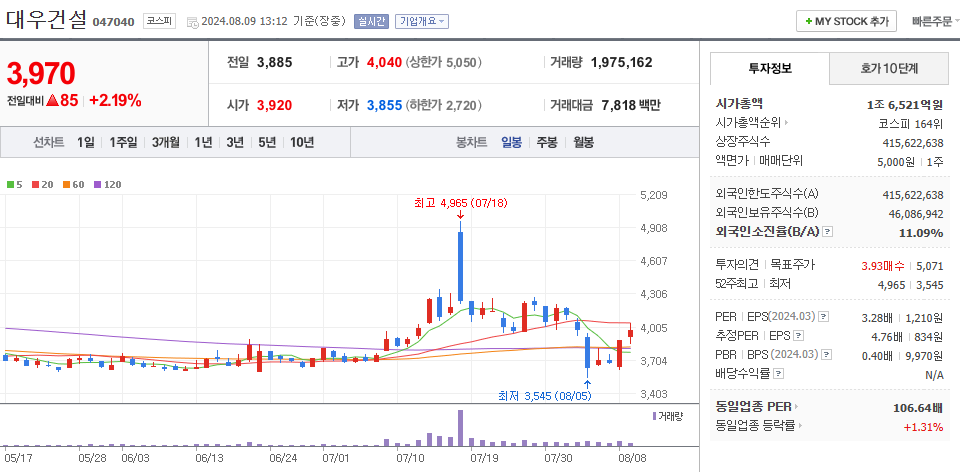Click the MY STOCK 추가 button
This screenshot has width=964, height=472.
click(847, 22)
